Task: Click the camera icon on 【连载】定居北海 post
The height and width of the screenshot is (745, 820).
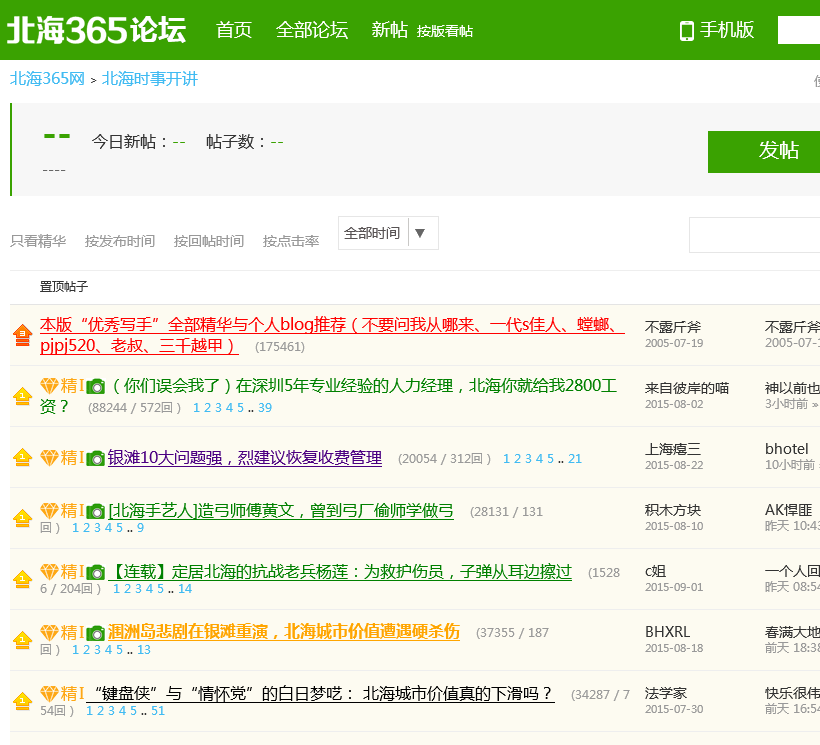Action: tap(95, 572)
